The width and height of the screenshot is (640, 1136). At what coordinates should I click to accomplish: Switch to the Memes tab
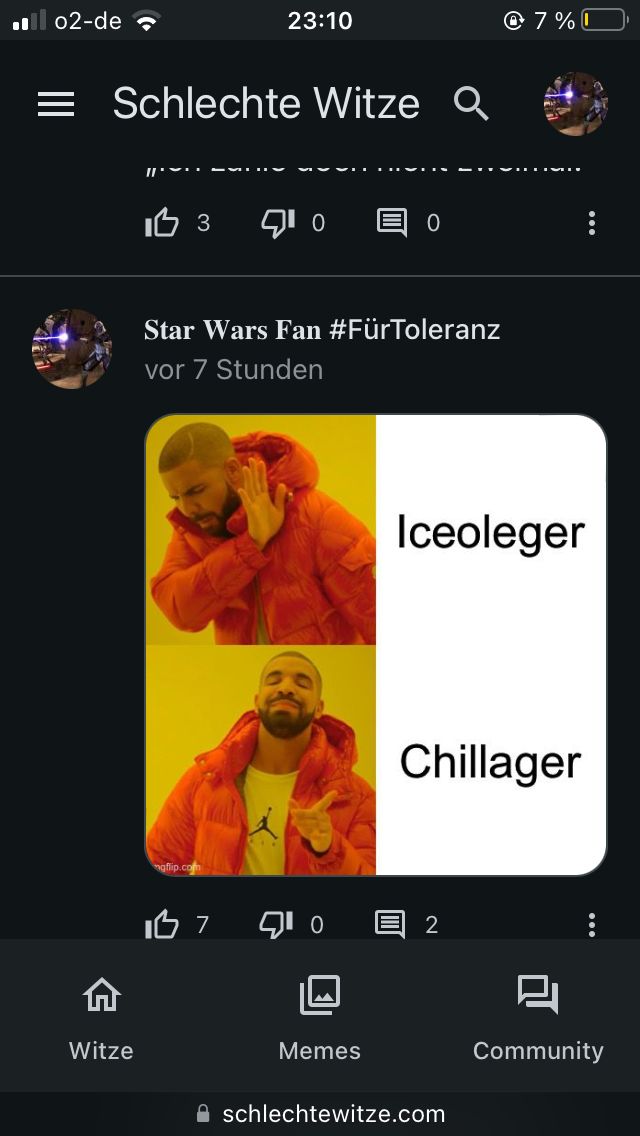[x=320, y=1018]
